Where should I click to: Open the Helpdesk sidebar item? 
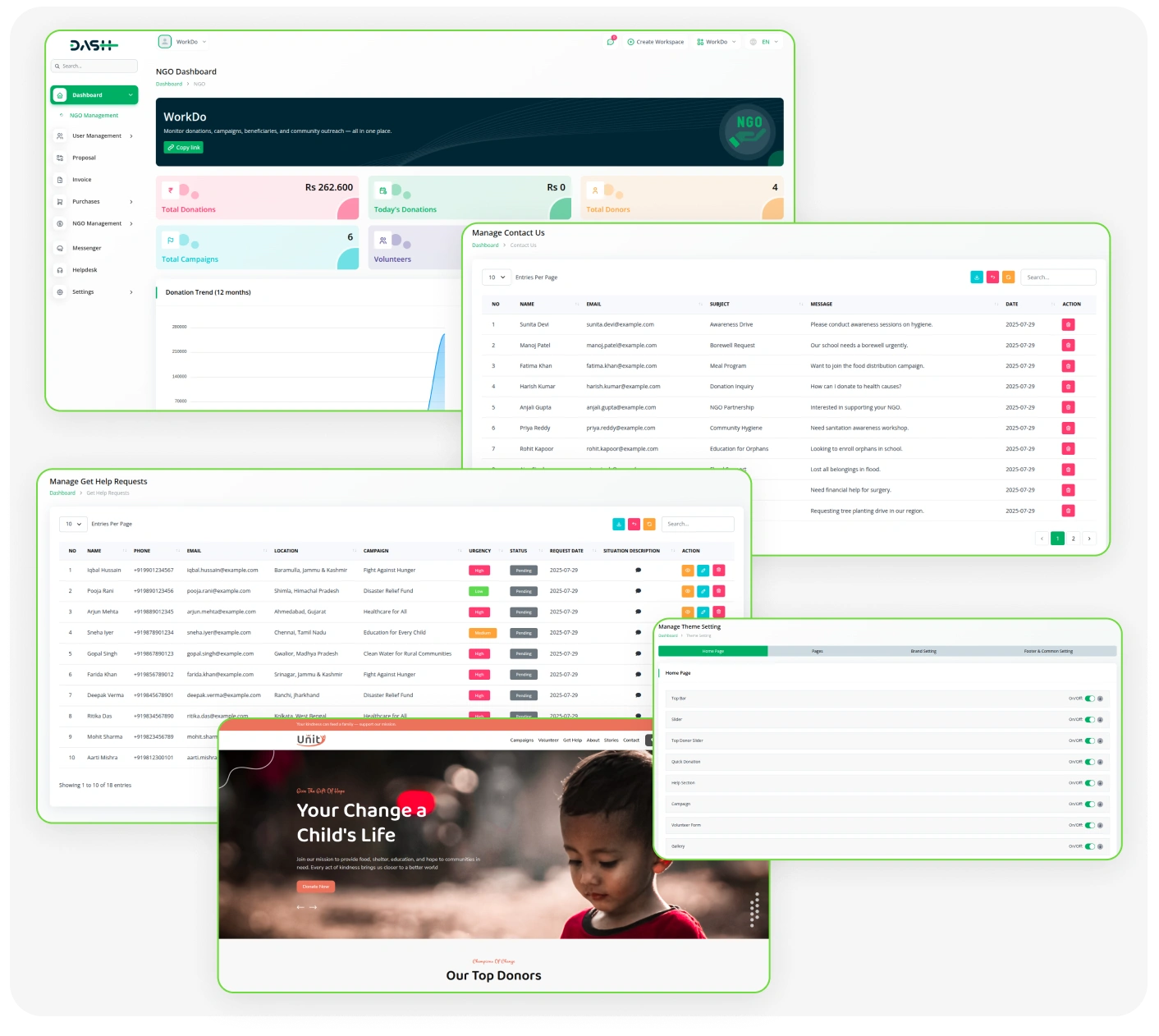[x=85, y=270]
